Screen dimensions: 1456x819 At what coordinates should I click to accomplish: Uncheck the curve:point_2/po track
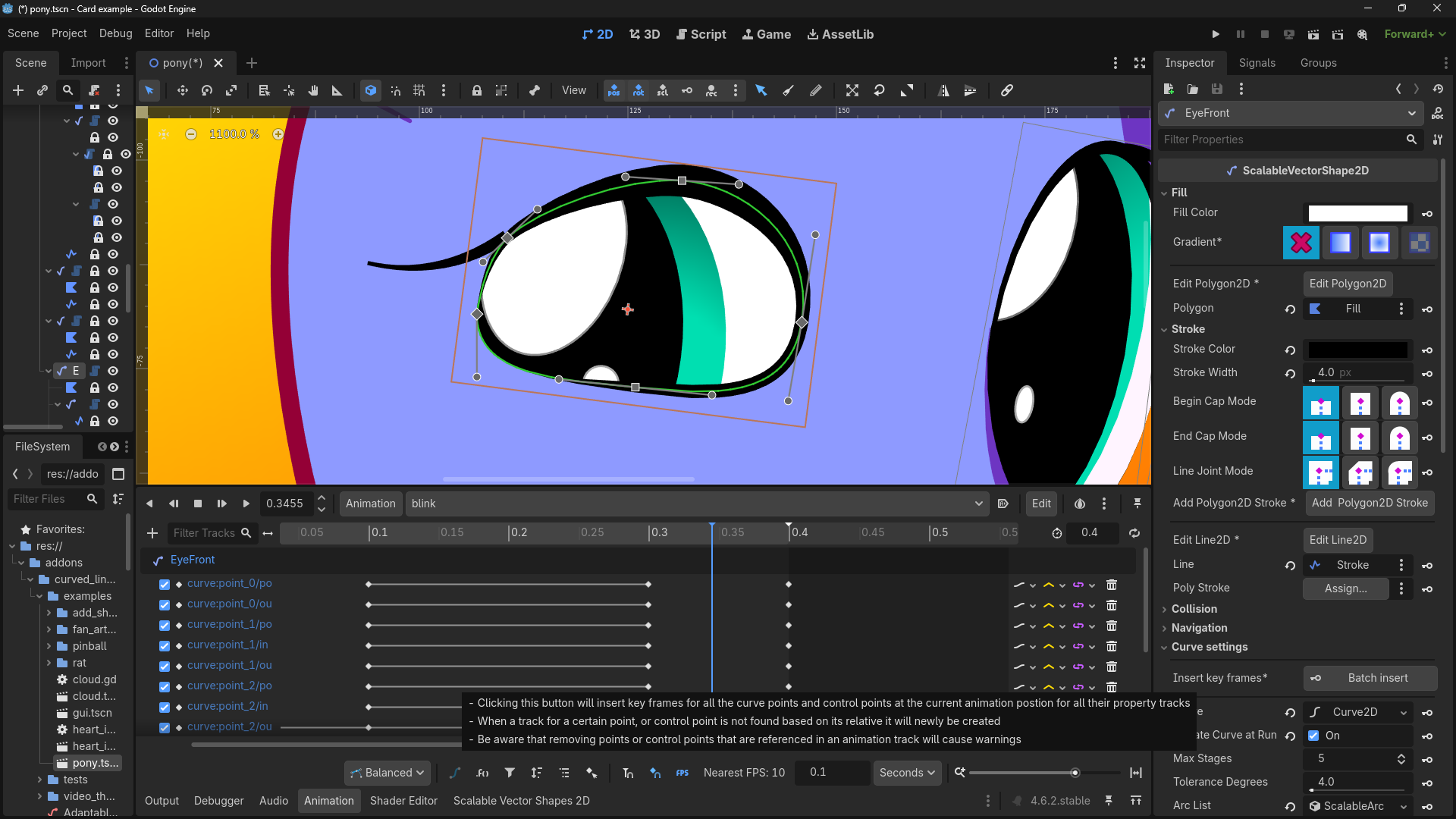coord(165,687)
